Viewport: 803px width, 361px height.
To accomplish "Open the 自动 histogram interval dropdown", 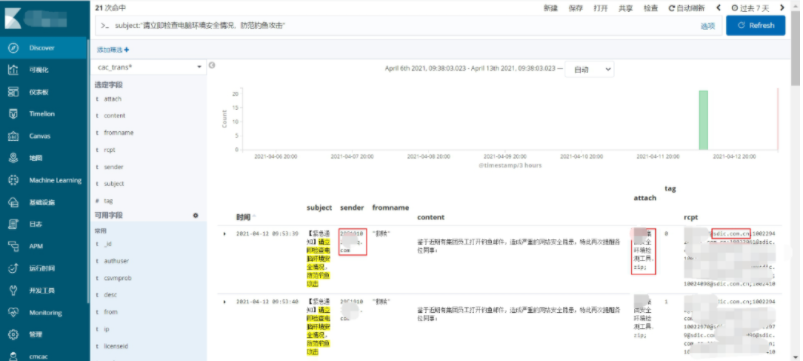I will [589, 70].
